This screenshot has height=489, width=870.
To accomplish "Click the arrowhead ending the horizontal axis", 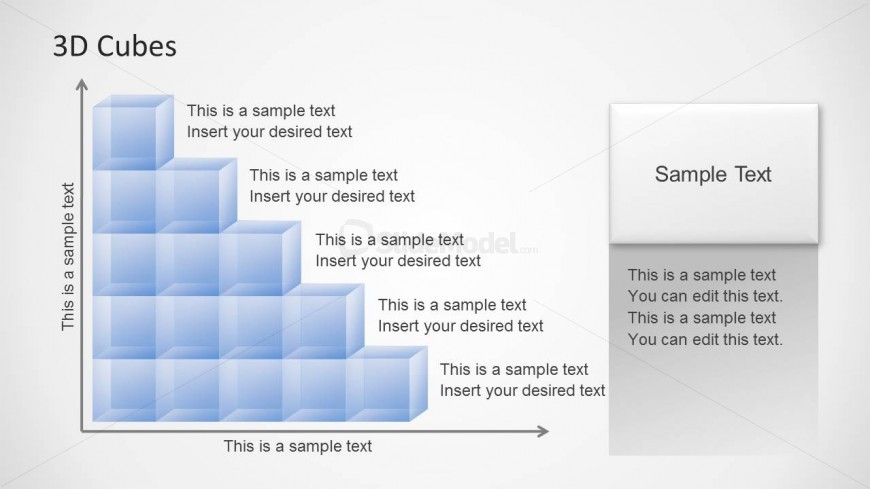I will point(543,431).
